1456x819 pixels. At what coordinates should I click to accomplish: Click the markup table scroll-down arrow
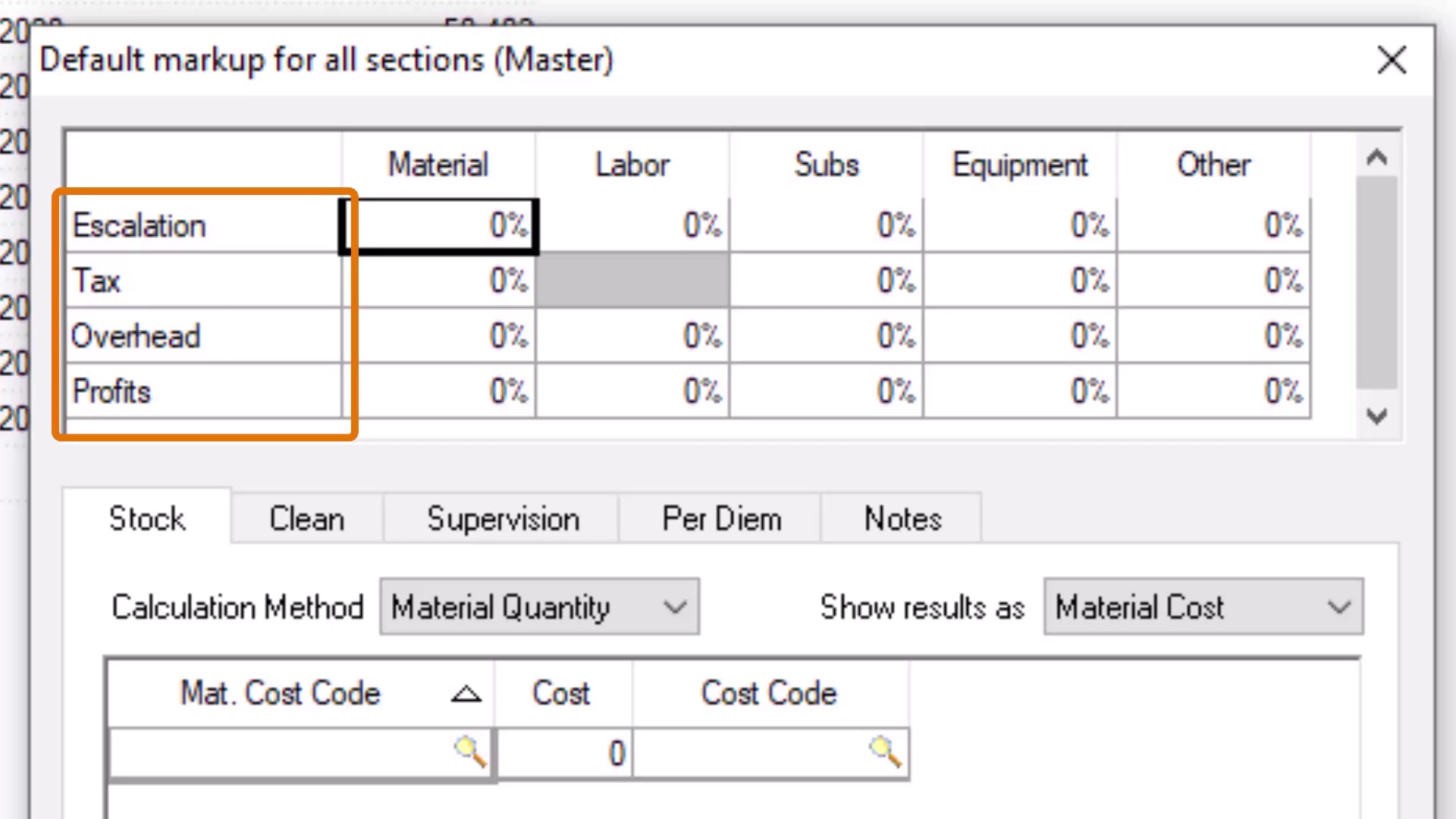(x=1376, y=416)
